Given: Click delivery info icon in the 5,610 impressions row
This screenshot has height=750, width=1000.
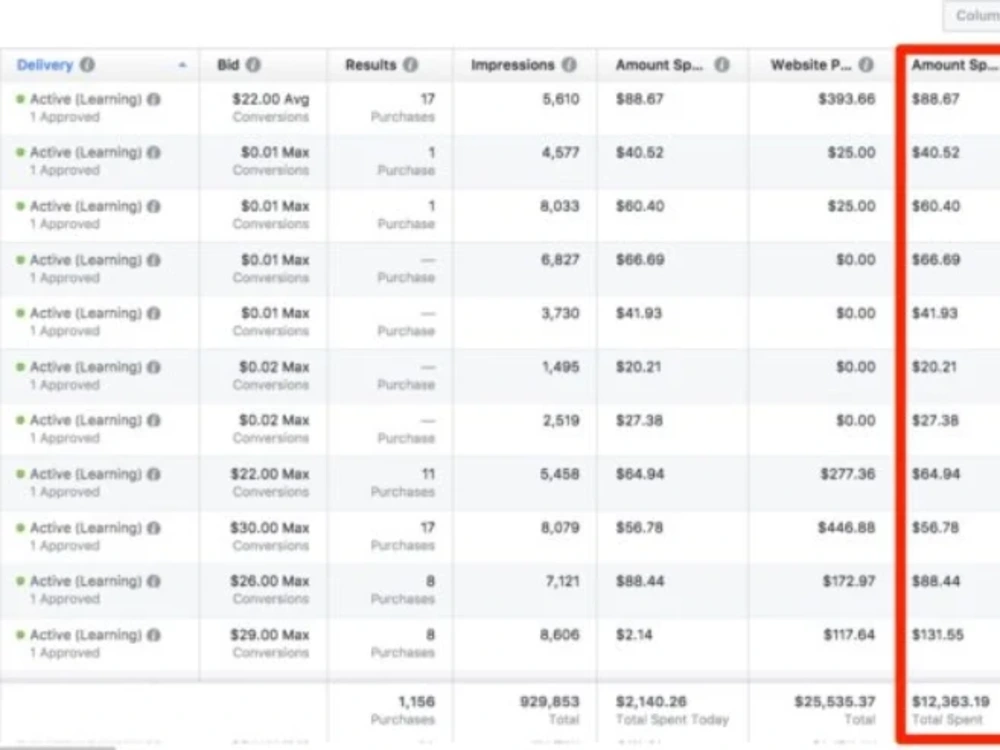Looking at the screenshot, I should click(x=154, y=99).
